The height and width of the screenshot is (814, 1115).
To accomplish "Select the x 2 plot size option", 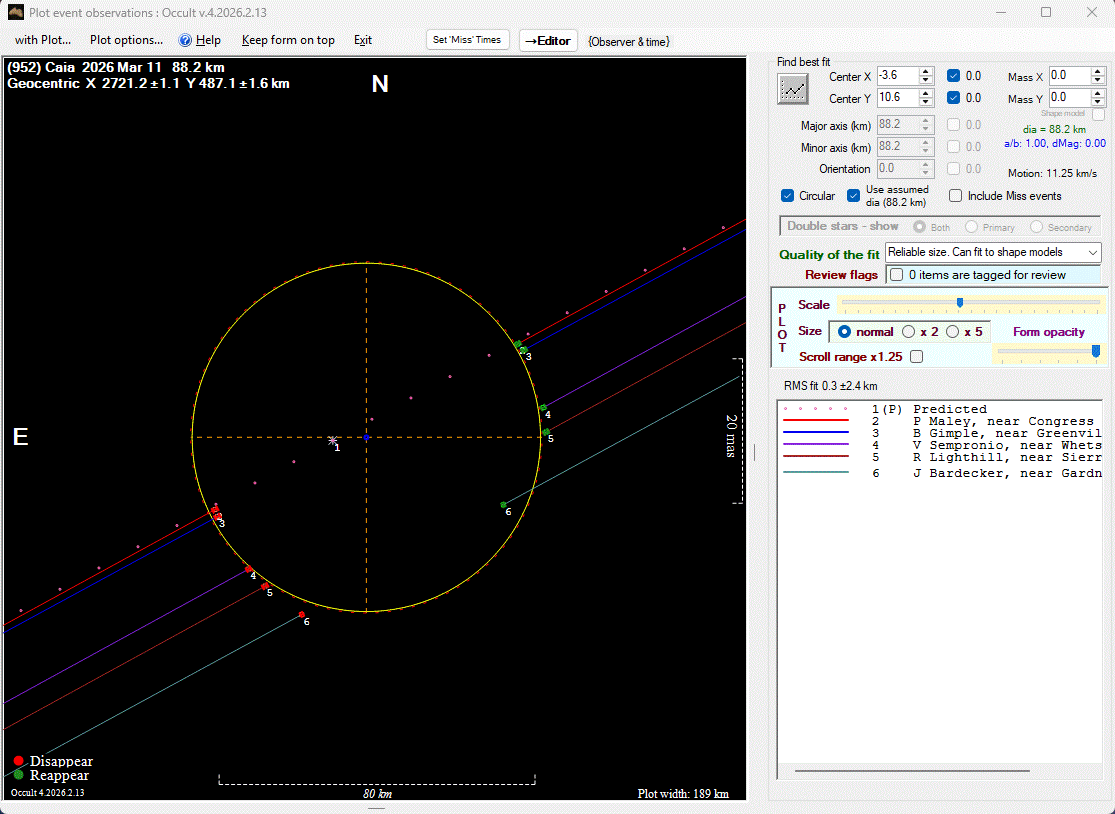I will pyautogui.click(x=909, y=331).
